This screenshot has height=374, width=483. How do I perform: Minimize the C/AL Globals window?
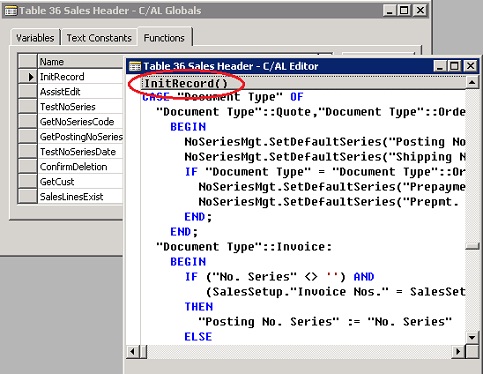click(389, 10)
